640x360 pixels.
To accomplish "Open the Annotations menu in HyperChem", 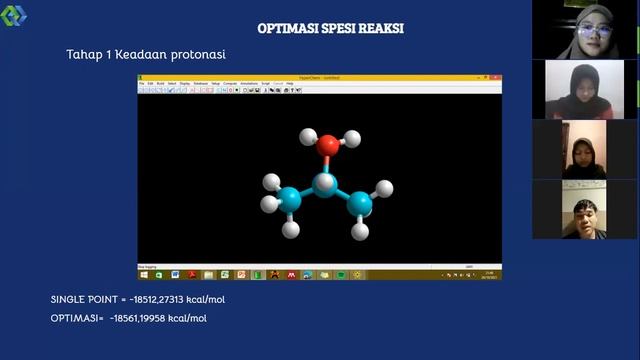I will coord(249,84).
